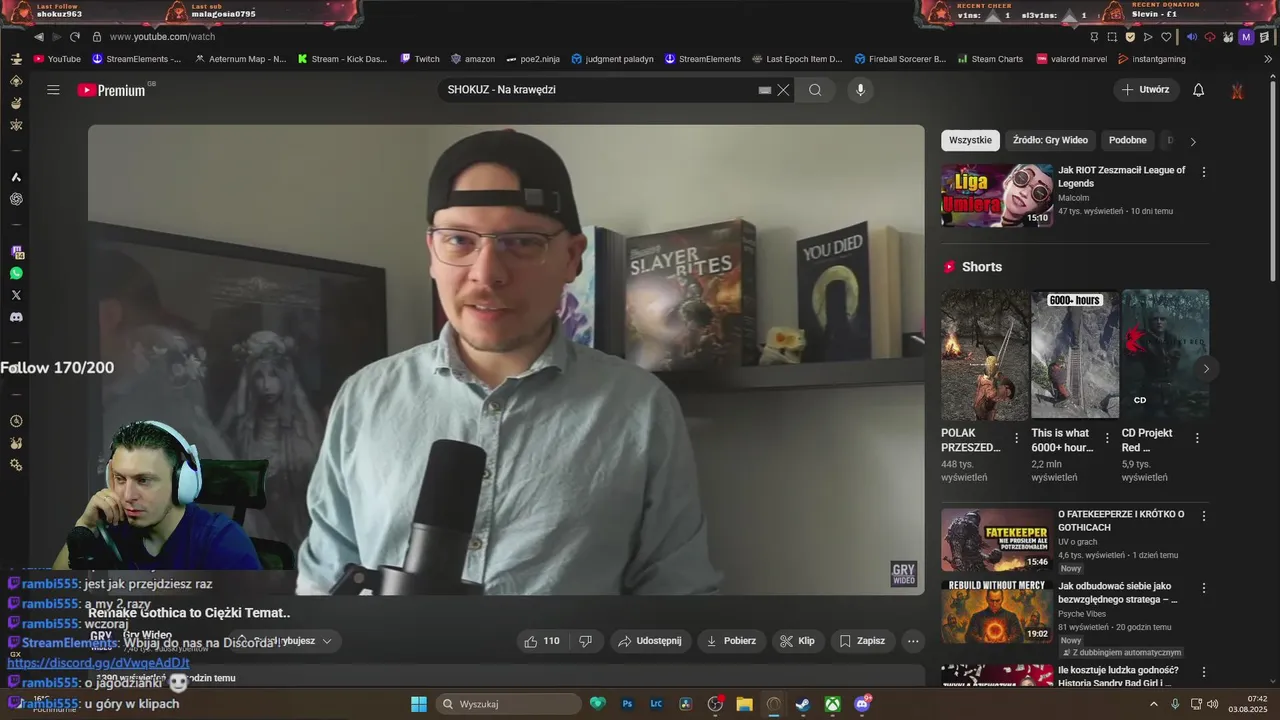
Task: Open YouTube notifications bell
Action: [x=1198, y=90]
